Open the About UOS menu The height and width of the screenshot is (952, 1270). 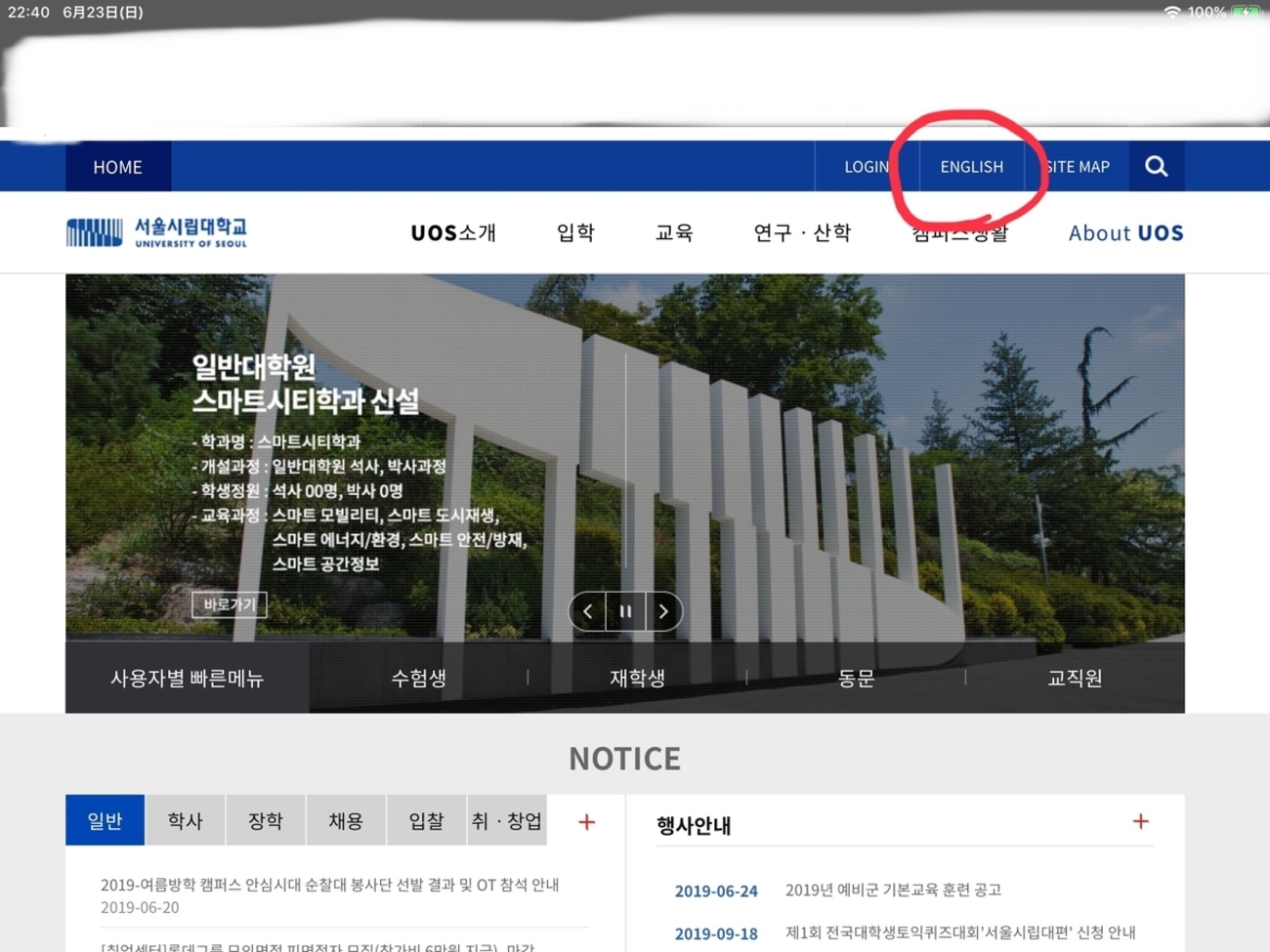point(1126,232)
